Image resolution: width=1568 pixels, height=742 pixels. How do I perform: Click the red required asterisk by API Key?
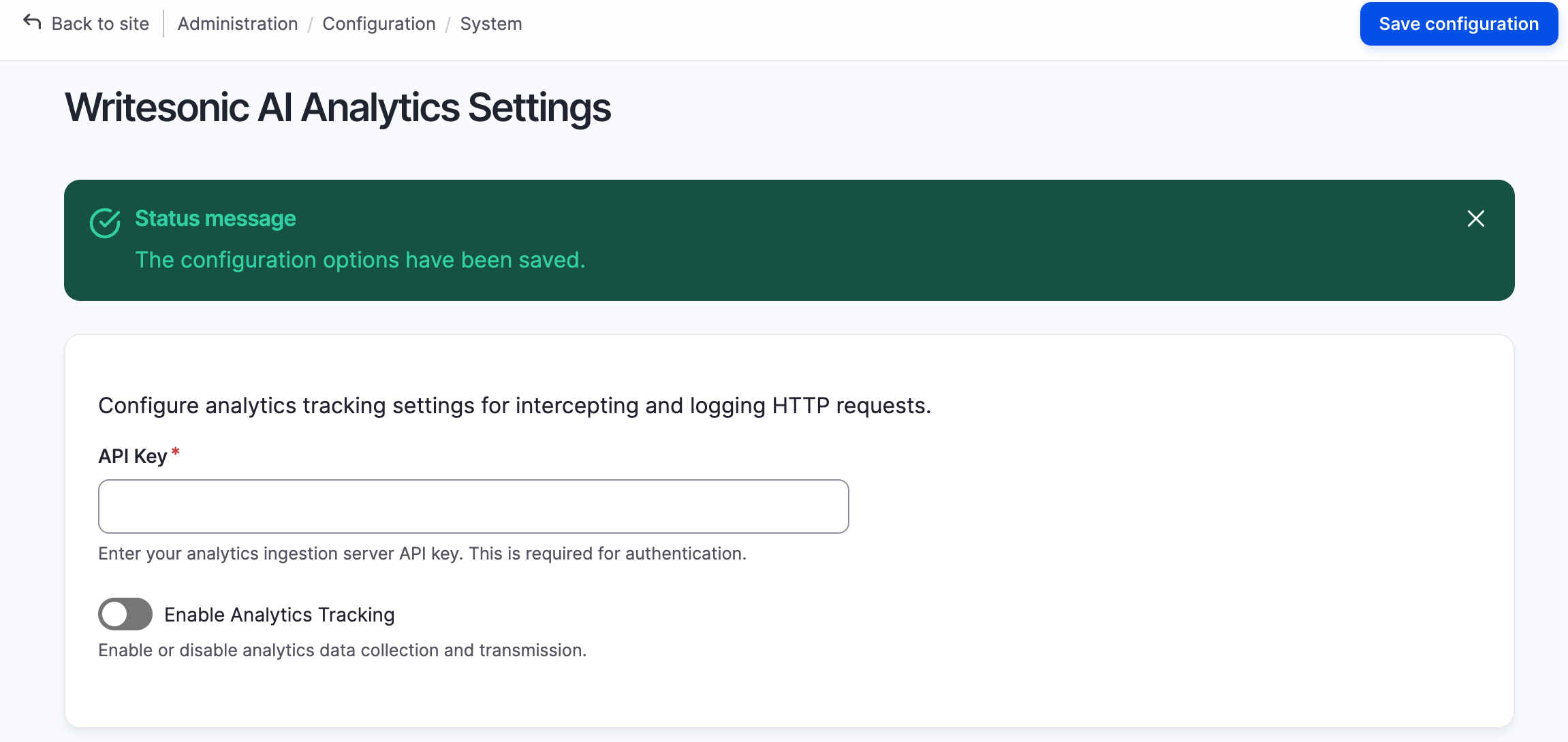[x=176, y=451]
